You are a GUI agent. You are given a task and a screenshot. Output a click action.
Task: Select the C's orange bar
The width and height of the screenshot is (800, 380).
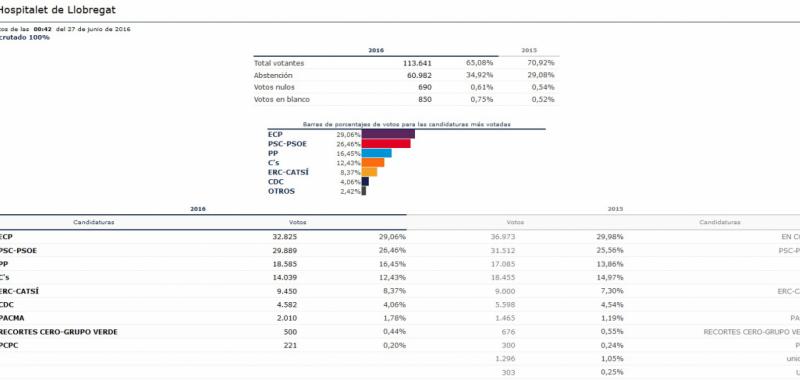(x=373, y=163)
